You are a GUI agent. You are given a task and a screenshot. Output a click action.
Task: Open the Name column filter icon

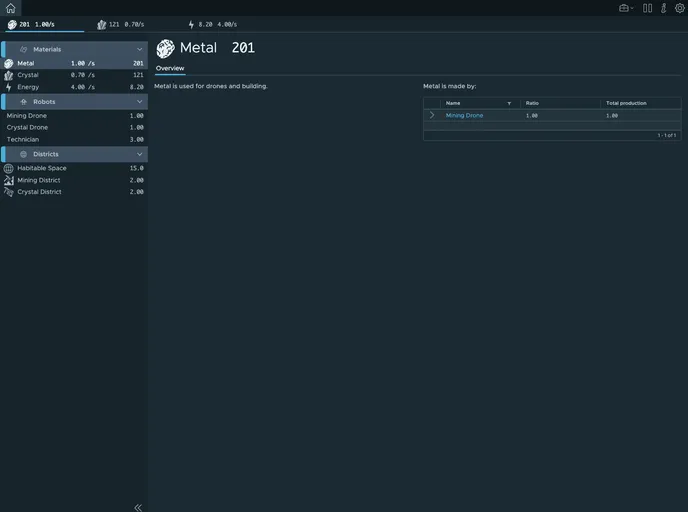click(x=509, y=104)
